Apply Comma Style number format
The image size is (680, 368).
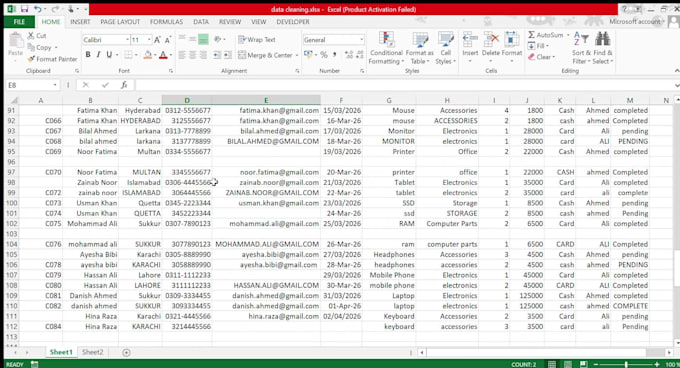point(334,55)
